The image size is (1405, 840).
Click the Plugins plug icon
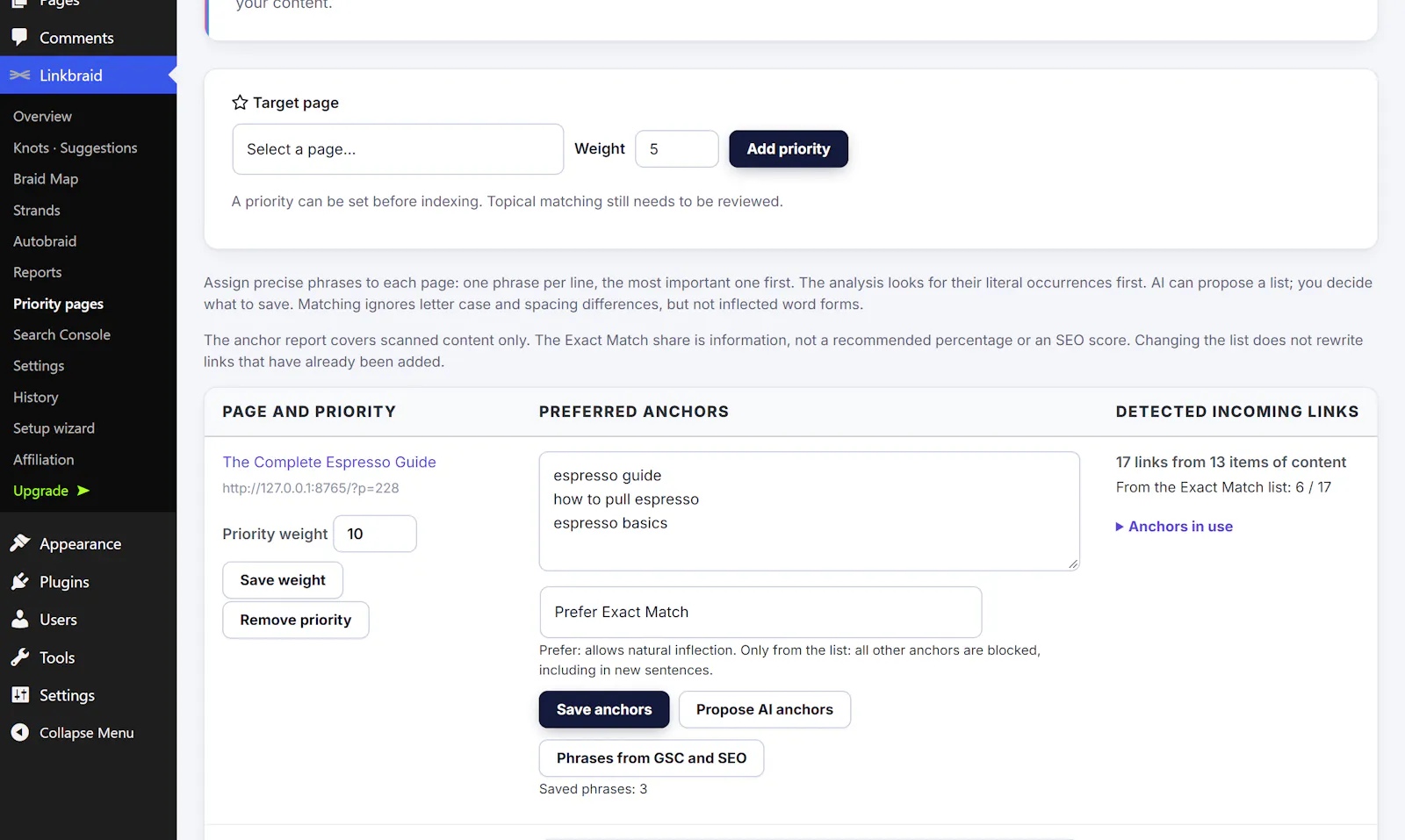pyautogui.click(x=19, y=581)
